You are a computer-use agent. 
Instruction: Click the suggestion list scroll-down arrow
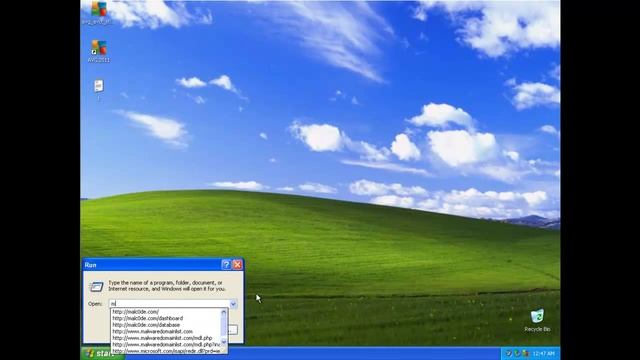(224, 341)
